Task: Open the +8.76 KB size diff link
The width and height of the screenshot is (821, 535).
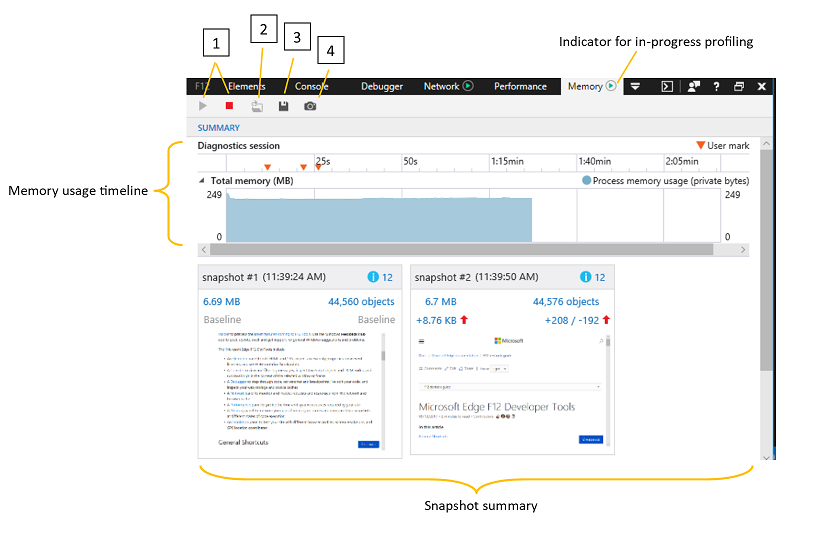Action: pos(436,320)
